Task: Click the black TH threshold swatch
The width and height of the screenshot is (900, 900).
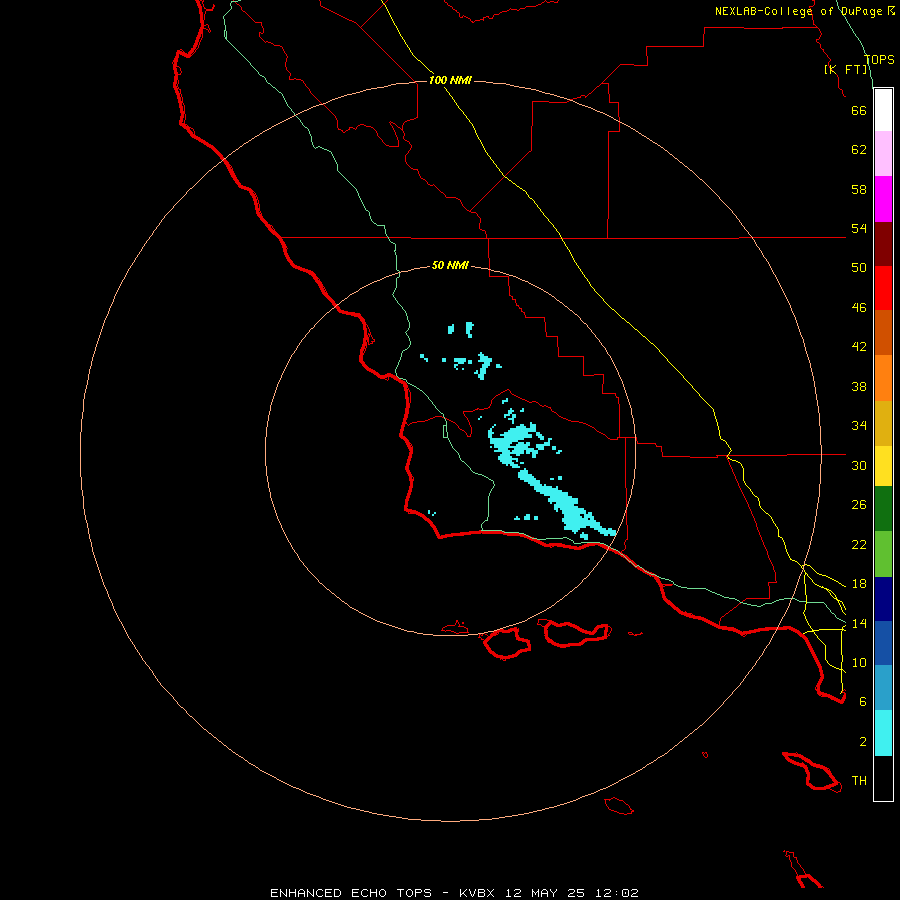Action: [x=883, y=778]
